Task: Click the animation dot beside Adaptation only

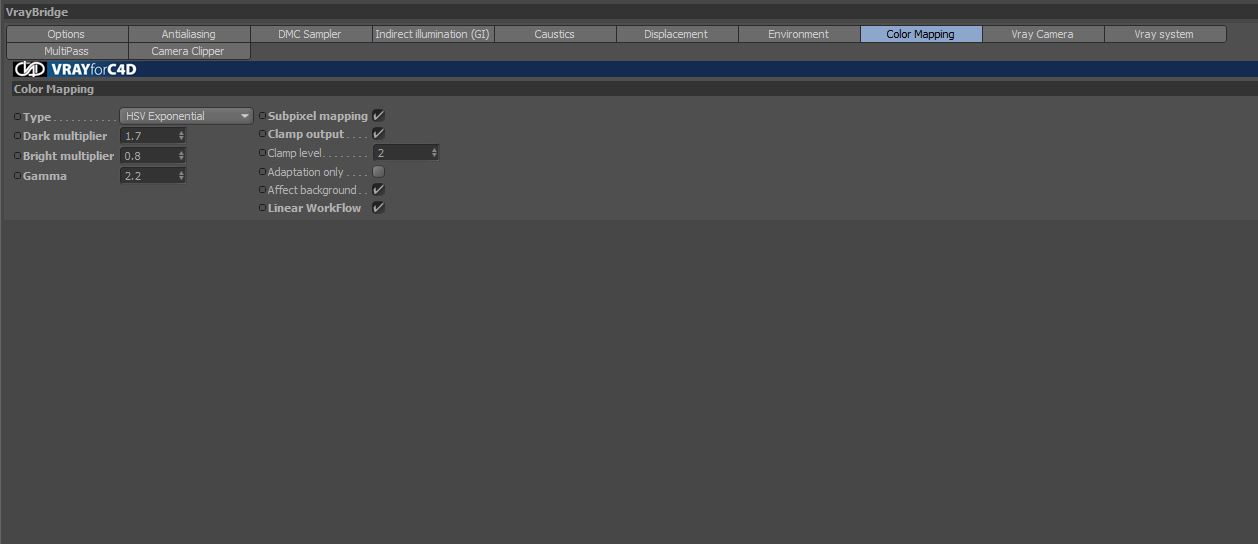Action: [x=262, y=172]
